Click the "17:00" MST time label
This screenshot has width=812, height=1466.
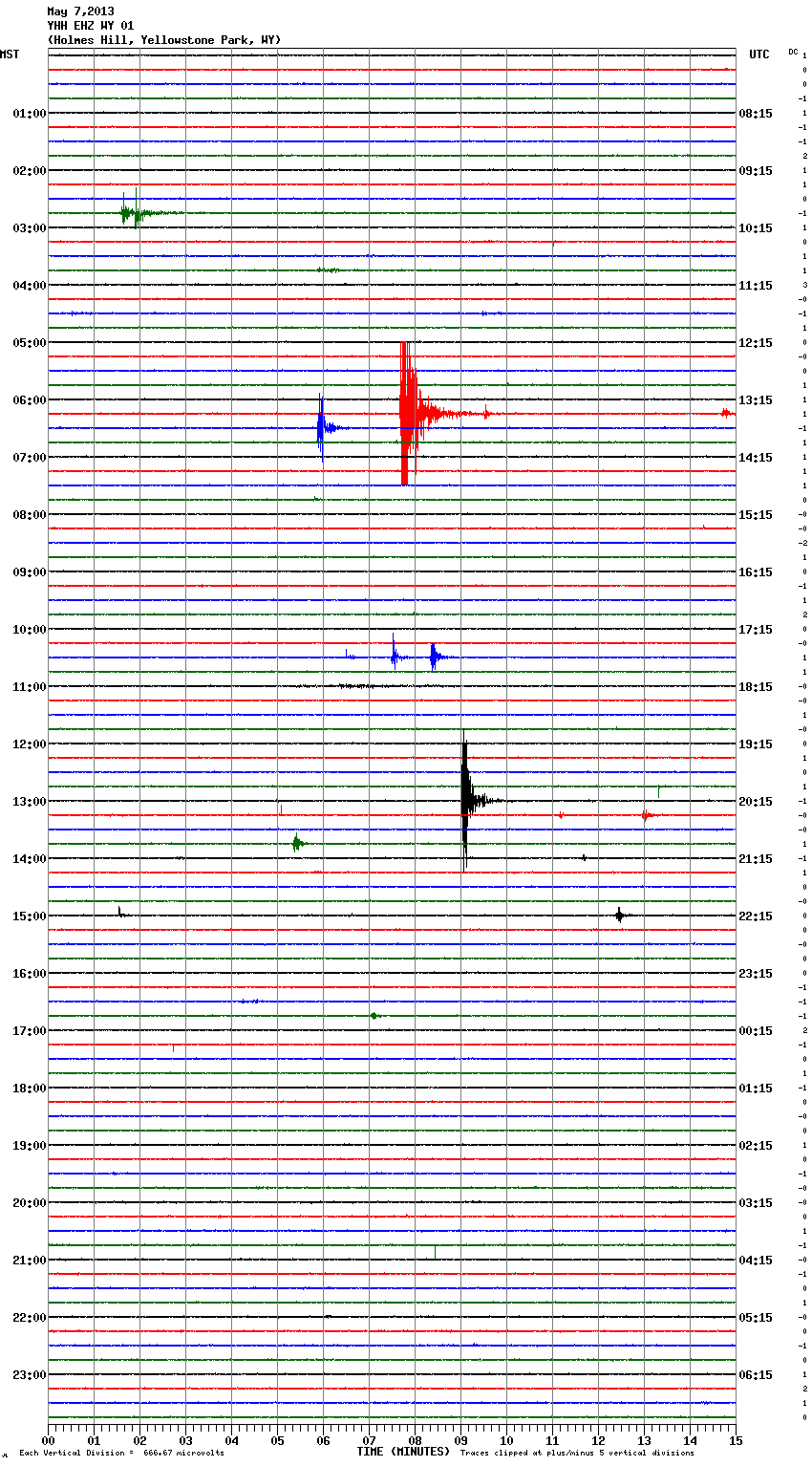pyautogui.click(x=29, y=1030)
